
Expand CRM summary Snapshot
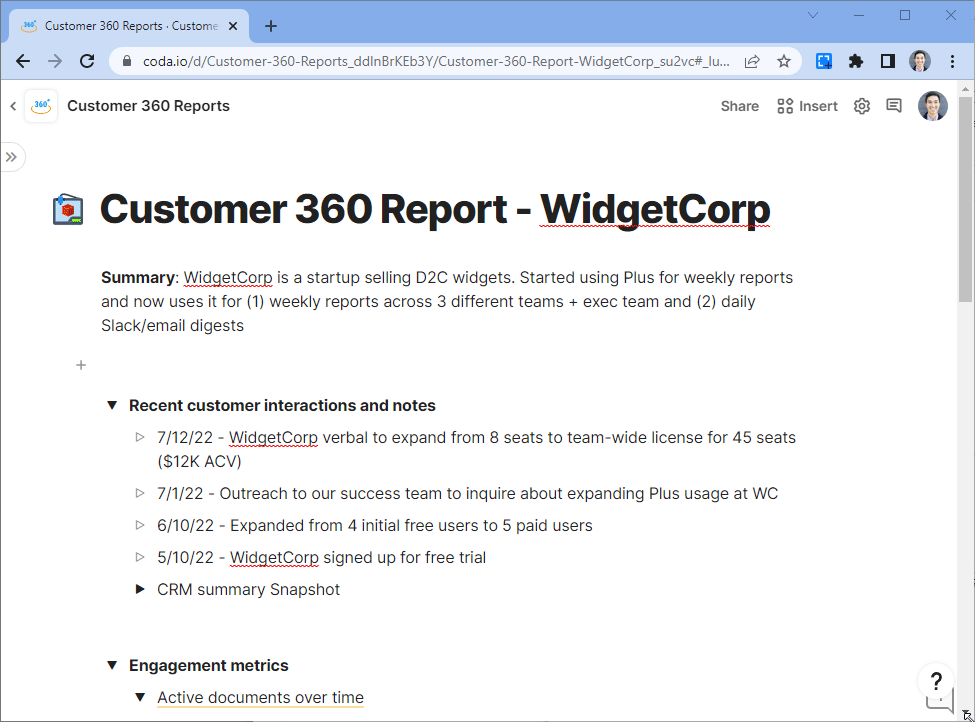pyautogui.click(x=140, y=589)
